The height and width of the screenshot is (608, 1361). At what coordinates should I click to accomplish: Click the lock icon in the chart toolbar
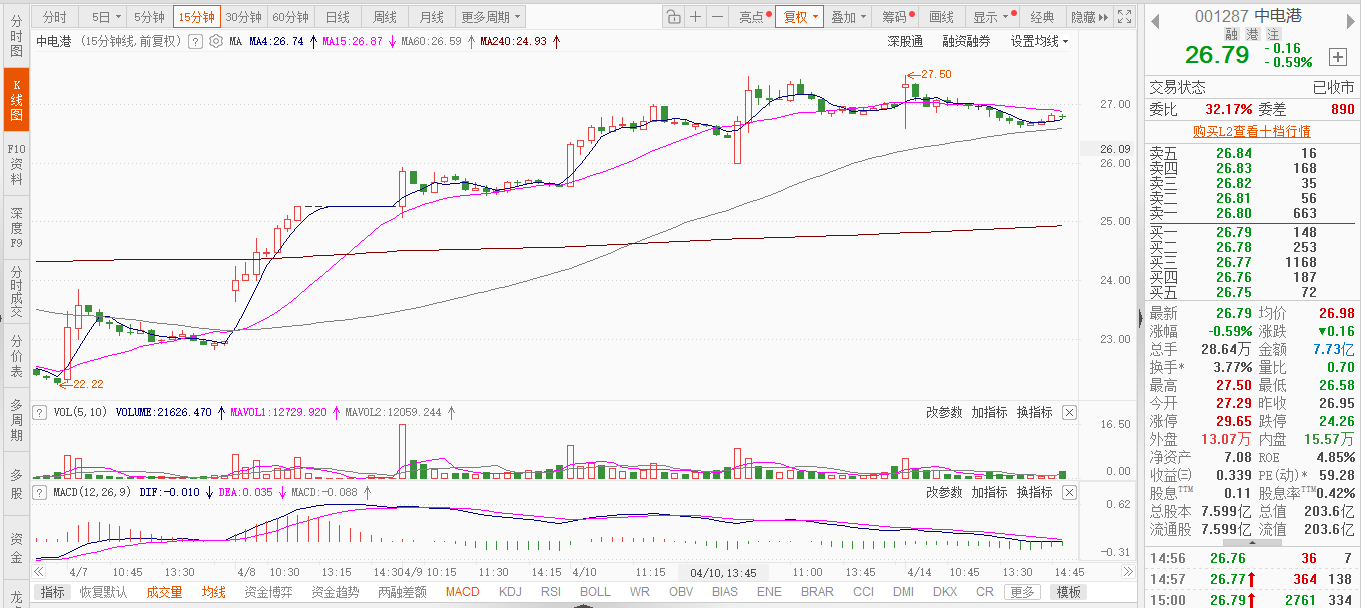[x=673, y=17]
